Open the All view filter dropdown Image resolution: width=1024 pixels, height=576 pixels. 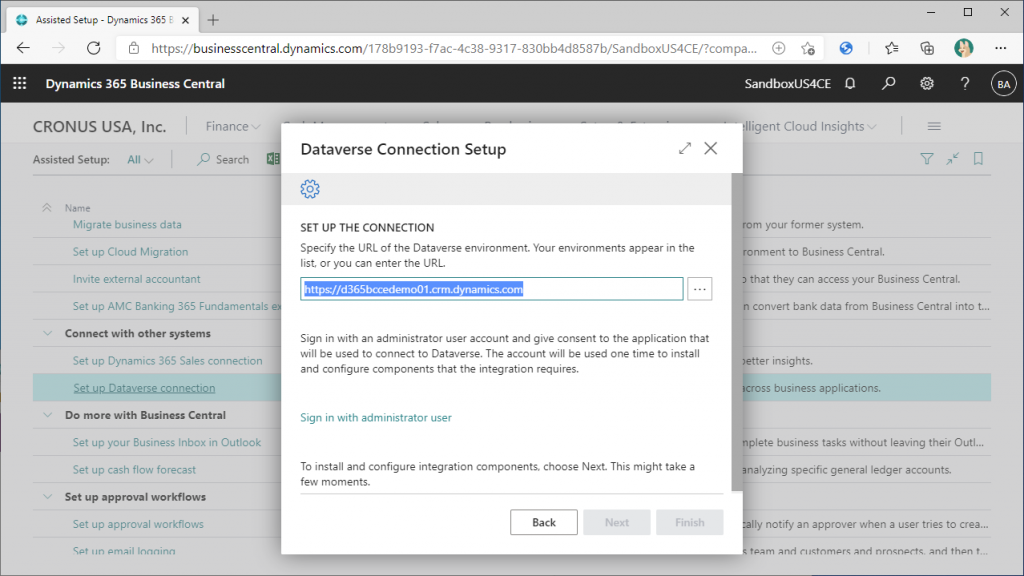[x=140, y=159]
